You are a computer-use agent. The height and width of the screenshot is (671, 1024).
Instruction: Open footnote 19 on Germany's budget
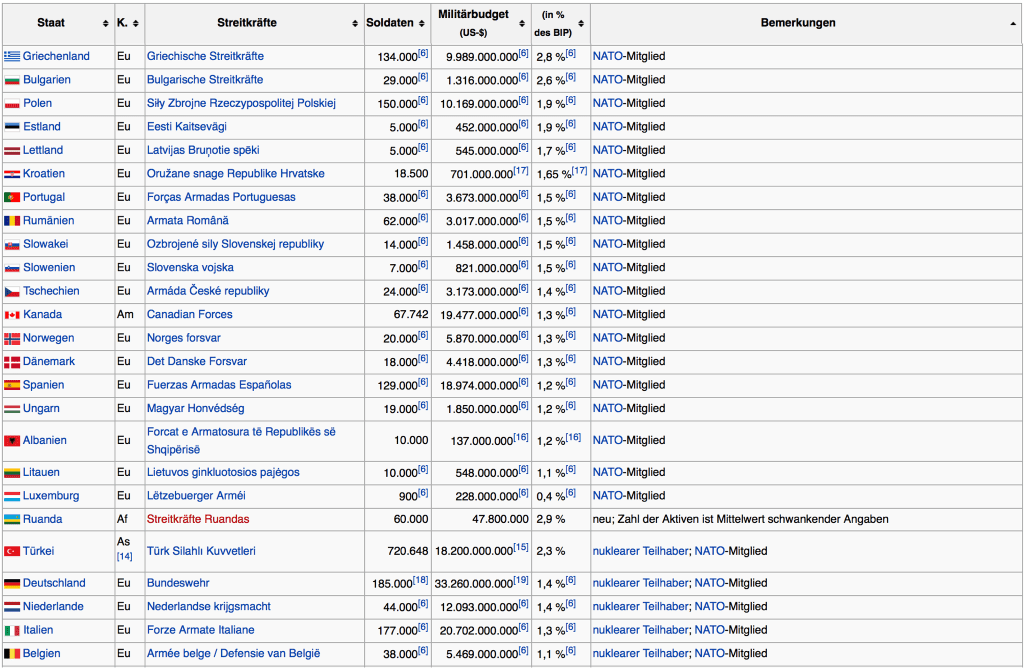click(x=522, y=579)
